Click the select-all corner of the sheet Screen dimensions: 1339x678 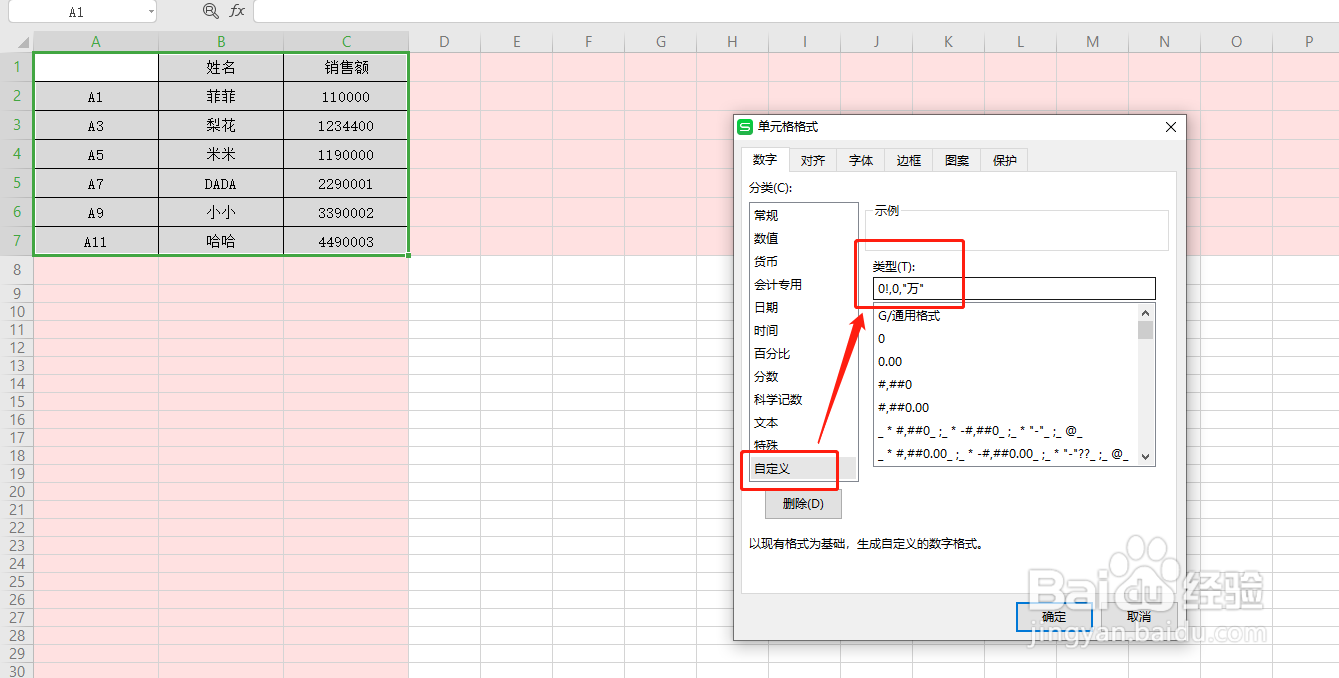(x=17, y=41)
